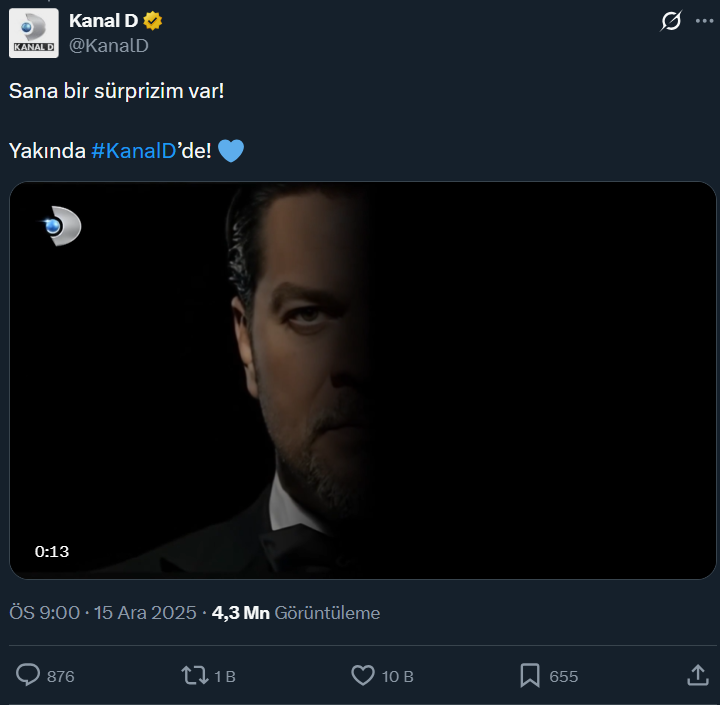720x705 pixels.
Task: Bookmark this Kanal D post
Action: tap(530, 676)
